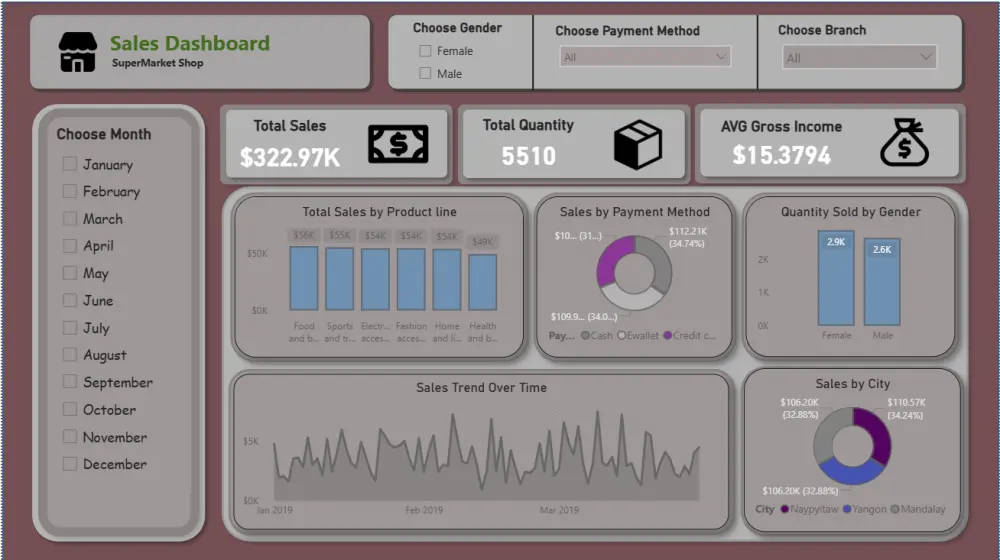1000x560 pixels.
Task: Check the April month filter
Action: 70,246
